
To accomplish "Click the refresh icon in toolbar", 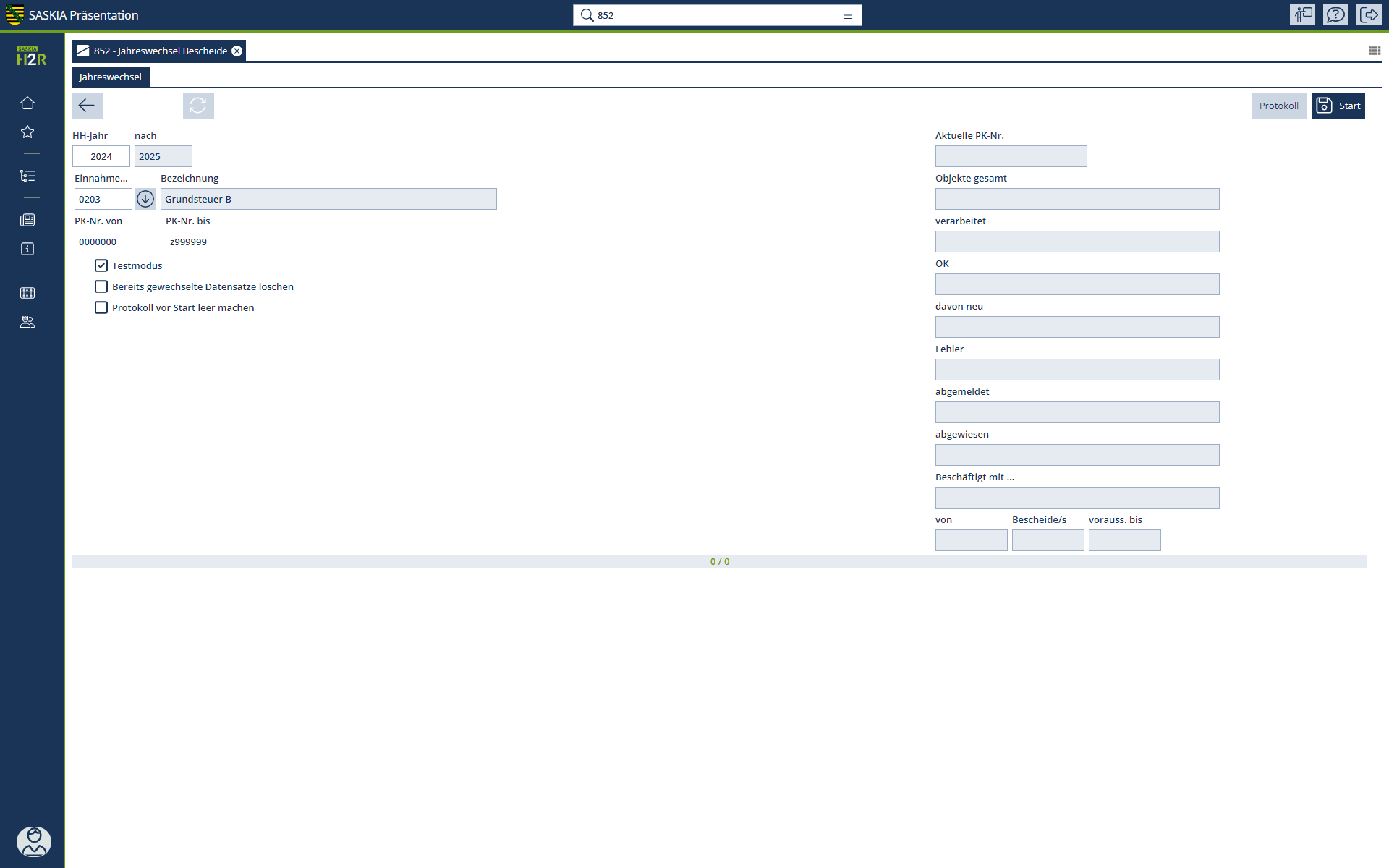I will (x=198, y=106).
